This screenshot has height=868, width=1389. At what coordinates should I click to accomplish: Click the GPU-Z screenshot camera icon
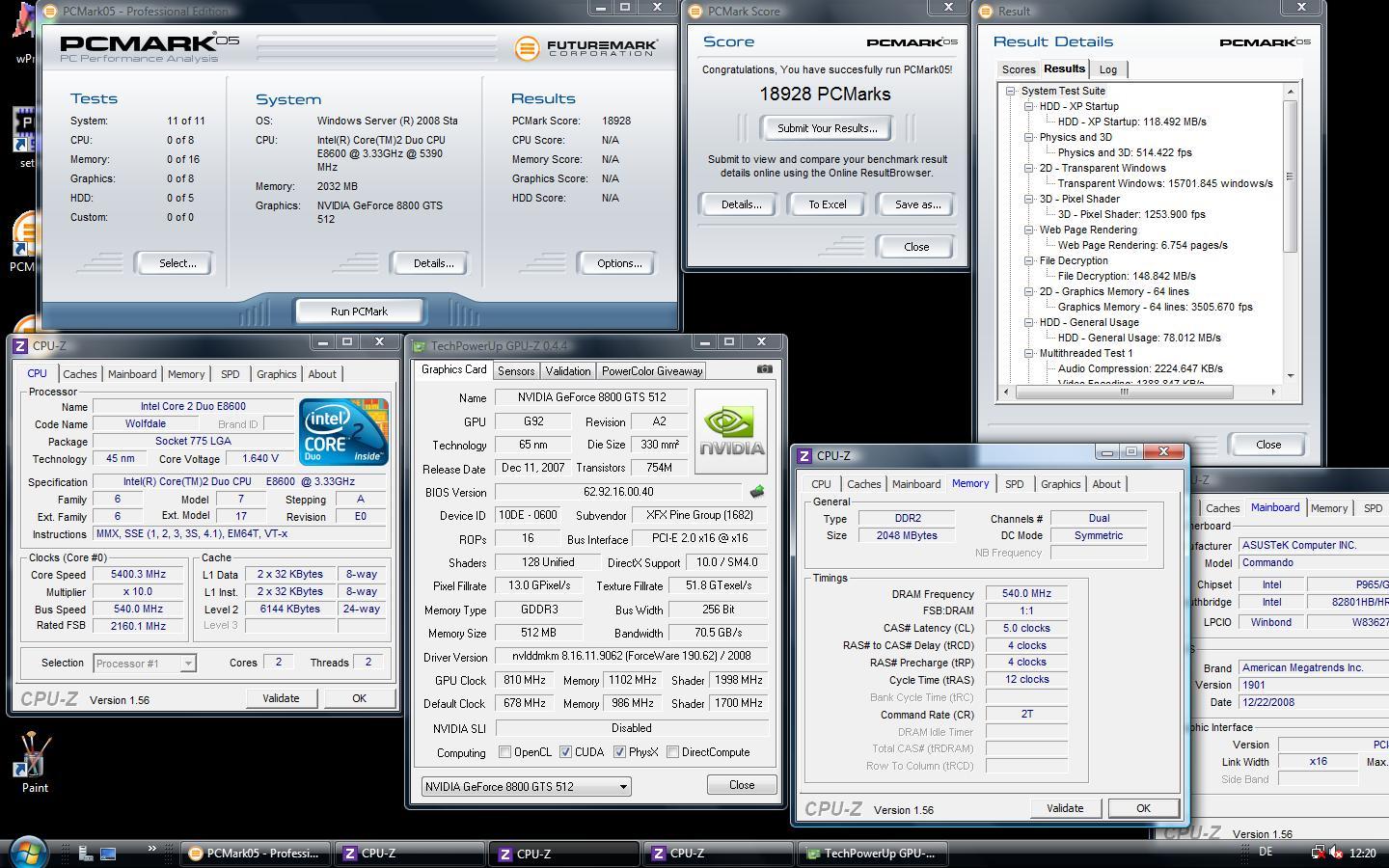[x=764, y=369]
